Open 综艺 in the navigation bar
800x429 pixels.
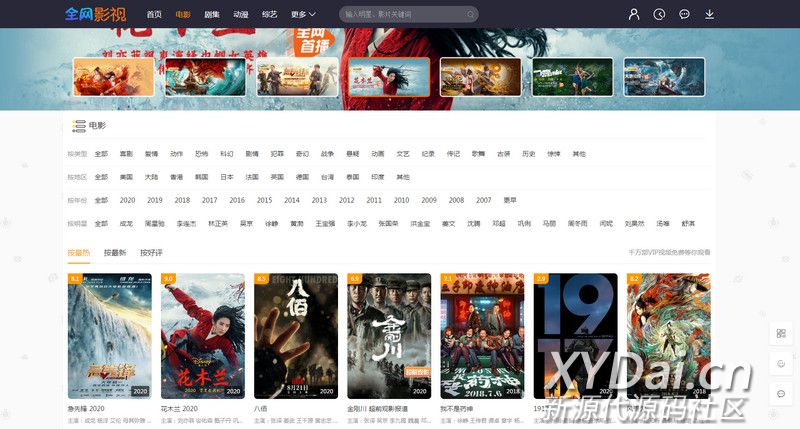269,14
